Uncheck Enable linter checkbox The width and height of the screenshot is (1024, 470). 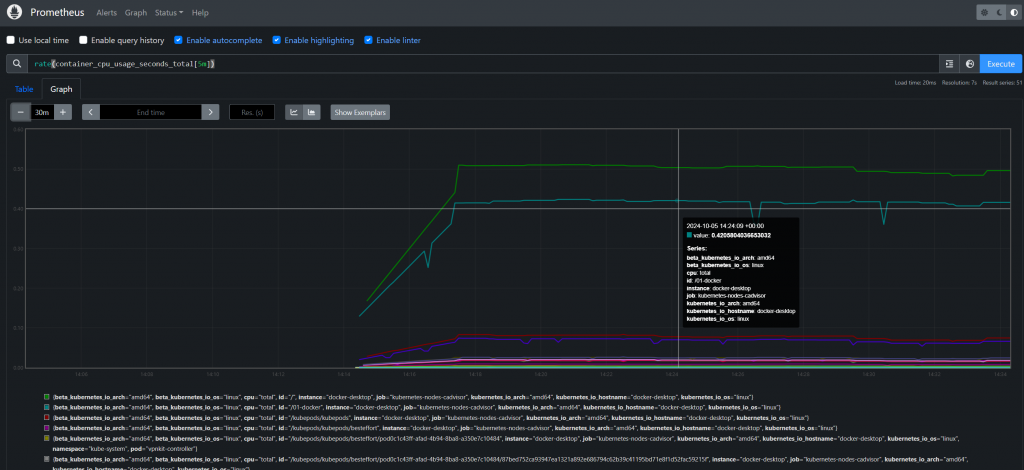pos(368,40)
